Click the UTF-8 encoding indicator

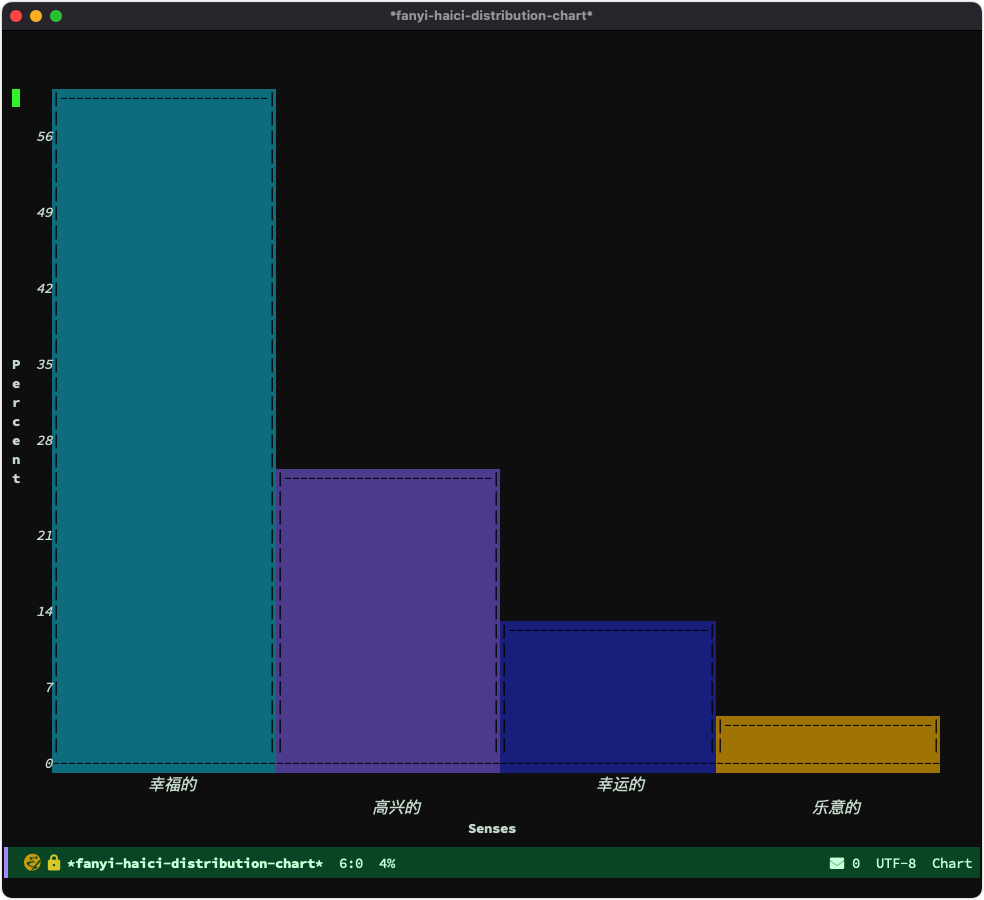point(896,864)
